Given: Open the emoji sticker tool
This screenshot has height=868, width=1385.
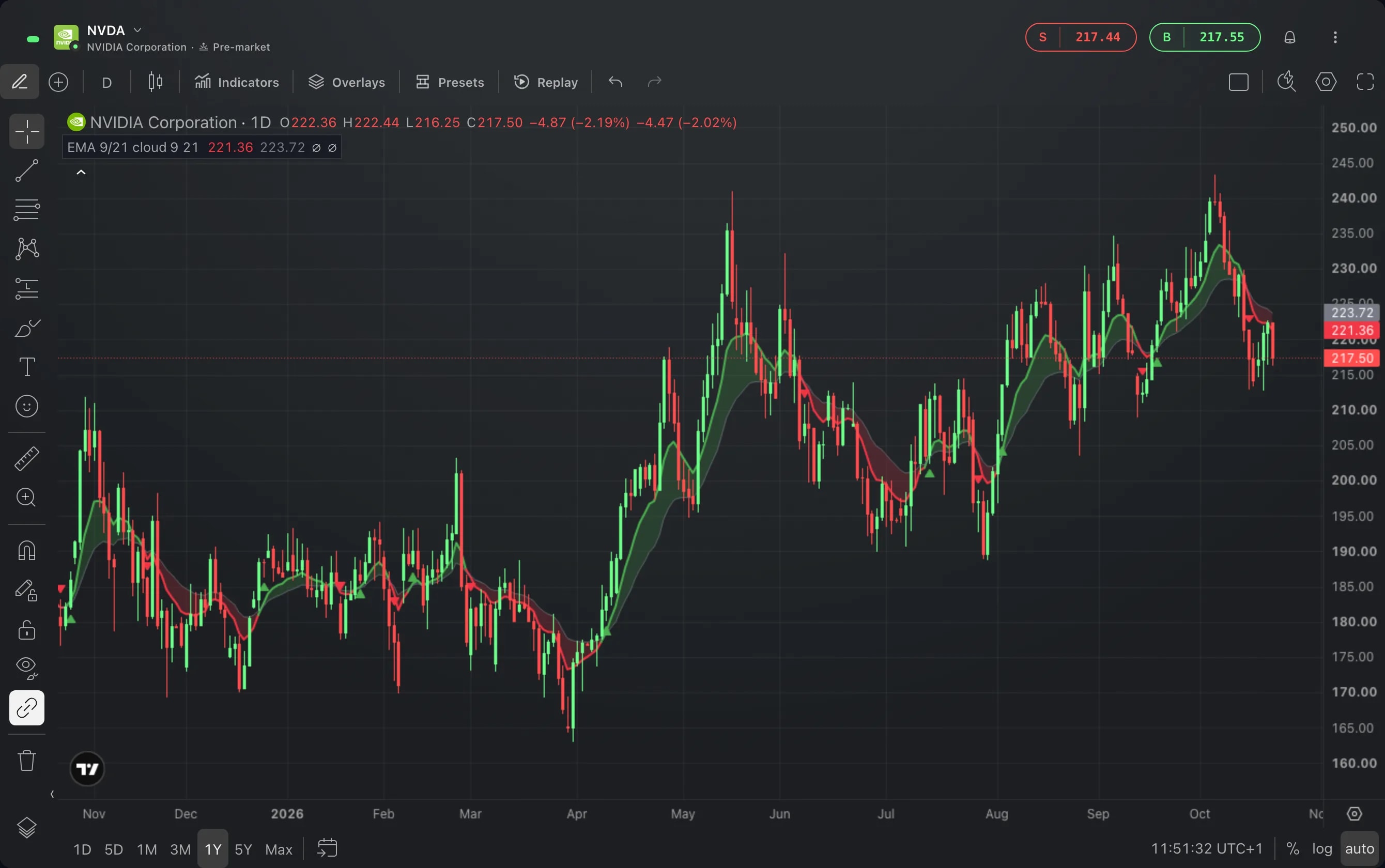Looking at the screenshot, I should 26,407.
